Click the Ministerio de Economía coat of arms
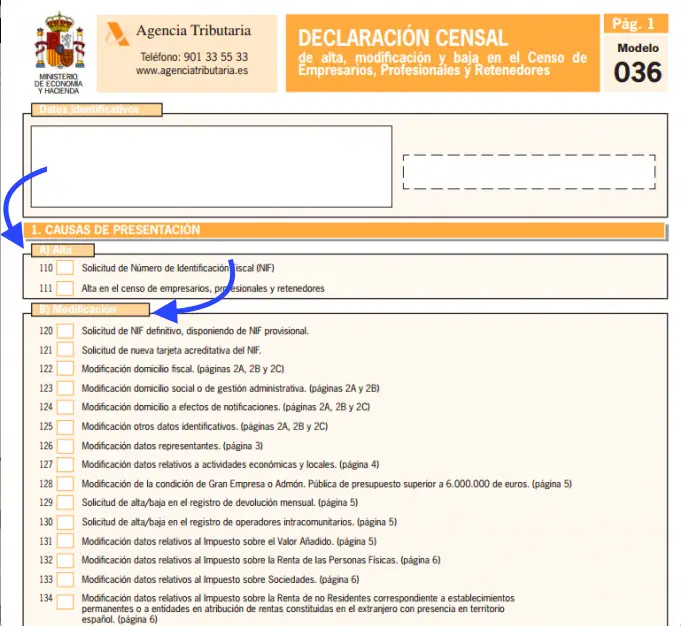The height and width of the screenshot is (626, 681). (60, 40)
